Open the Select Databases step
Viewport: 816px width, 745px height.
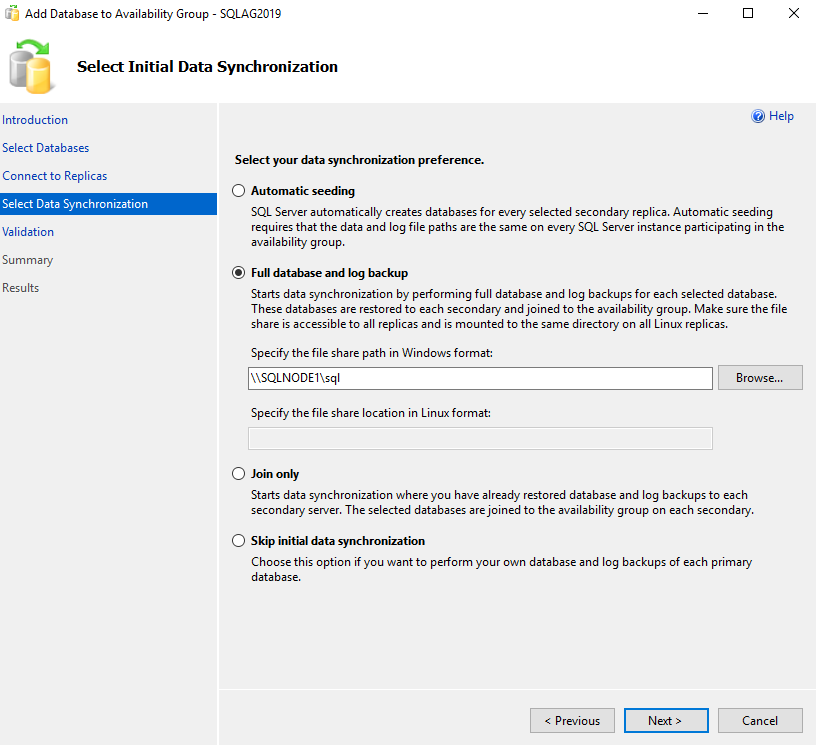46,148
